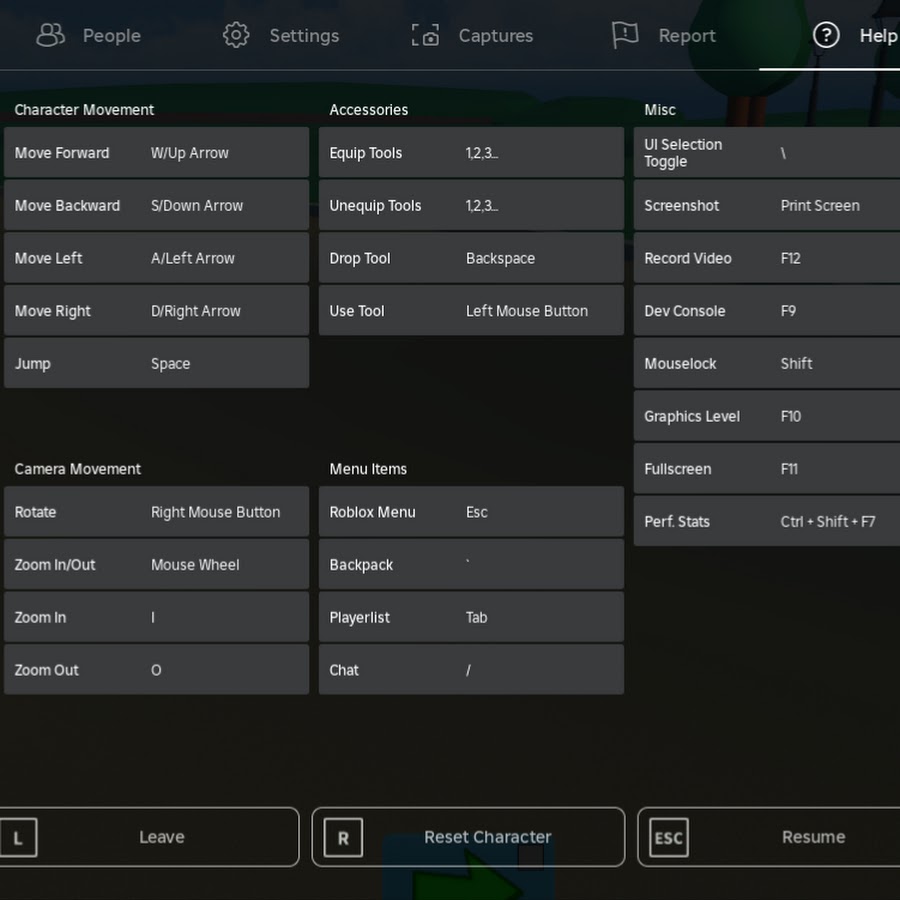Click the Settings gear icon
The height and width of the screenshot is (900, 900).
[x=236, y=35]
